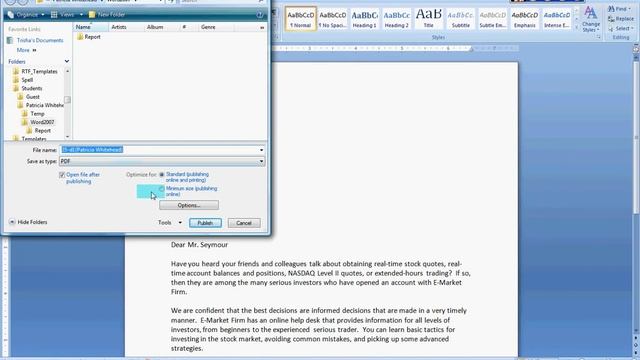
Task: Select the Spell folder in tree
Action: pyautogui.click(x=23, y=80)
